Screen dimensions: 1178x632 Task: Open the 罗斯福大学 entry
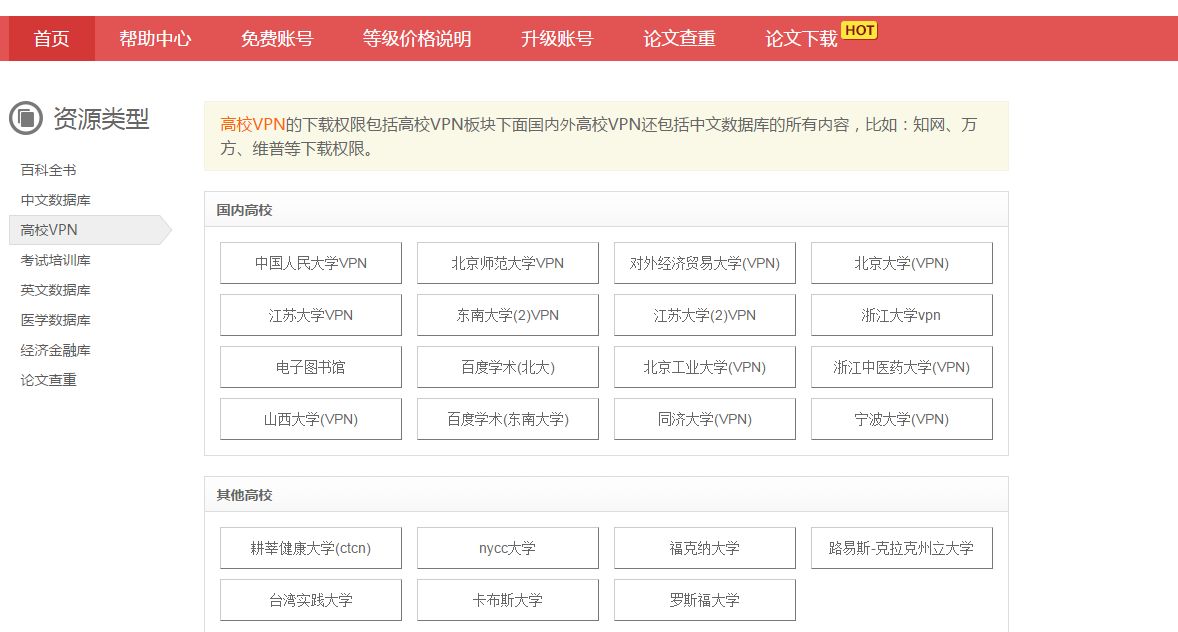click(x=704, y=600)
